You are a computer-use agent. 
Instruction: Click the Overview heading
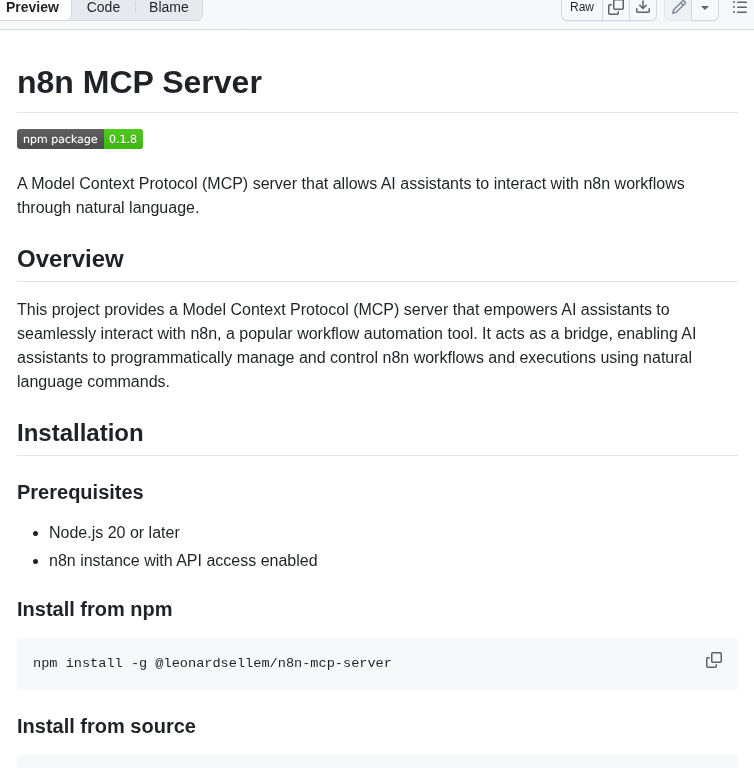click(70, 259)
